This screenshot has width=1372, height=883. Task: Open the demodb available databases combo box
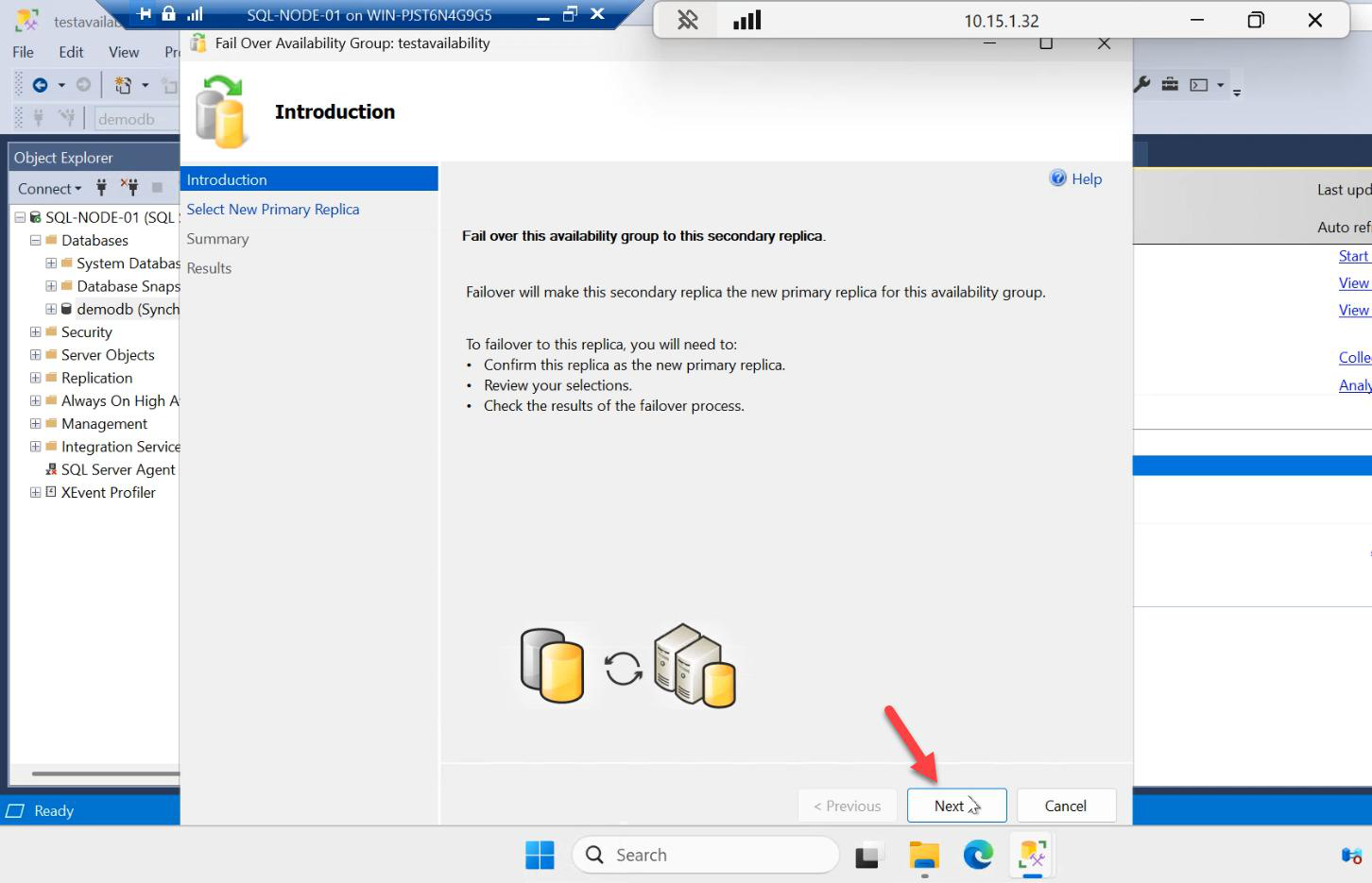tap(137, 119)
